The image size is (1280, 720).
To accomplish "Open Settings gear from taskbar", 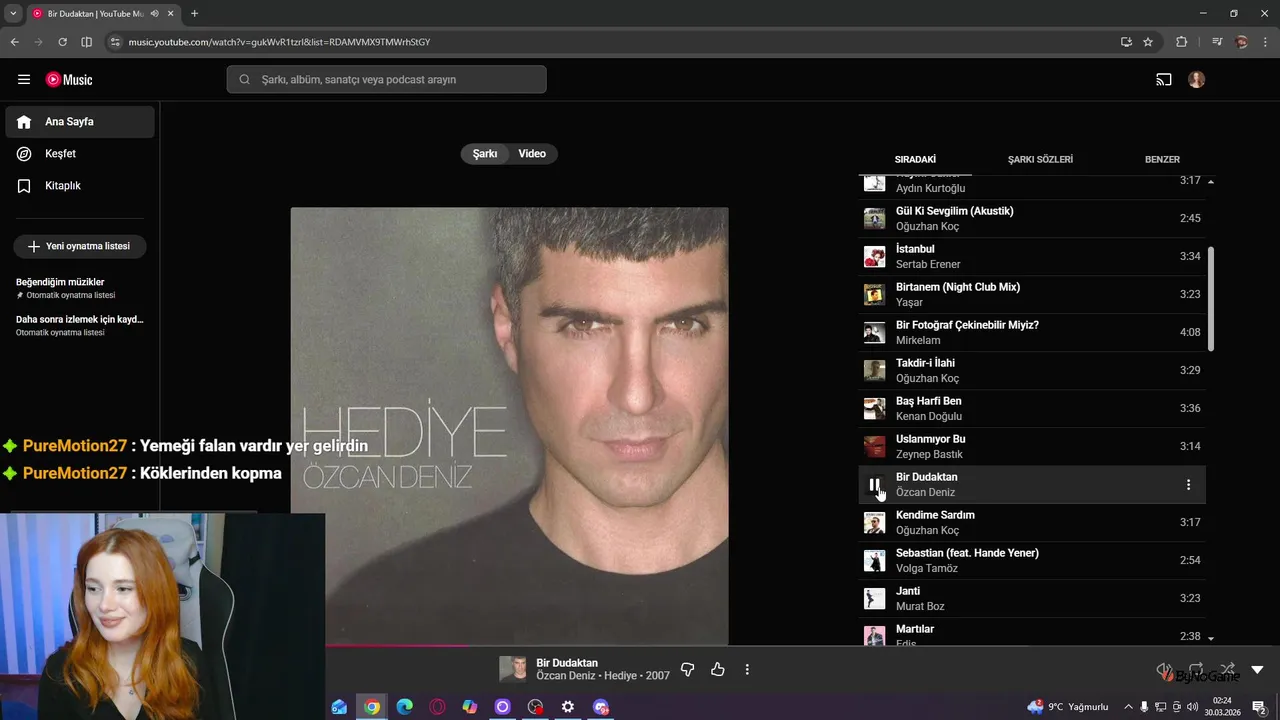I will [568, 707].
